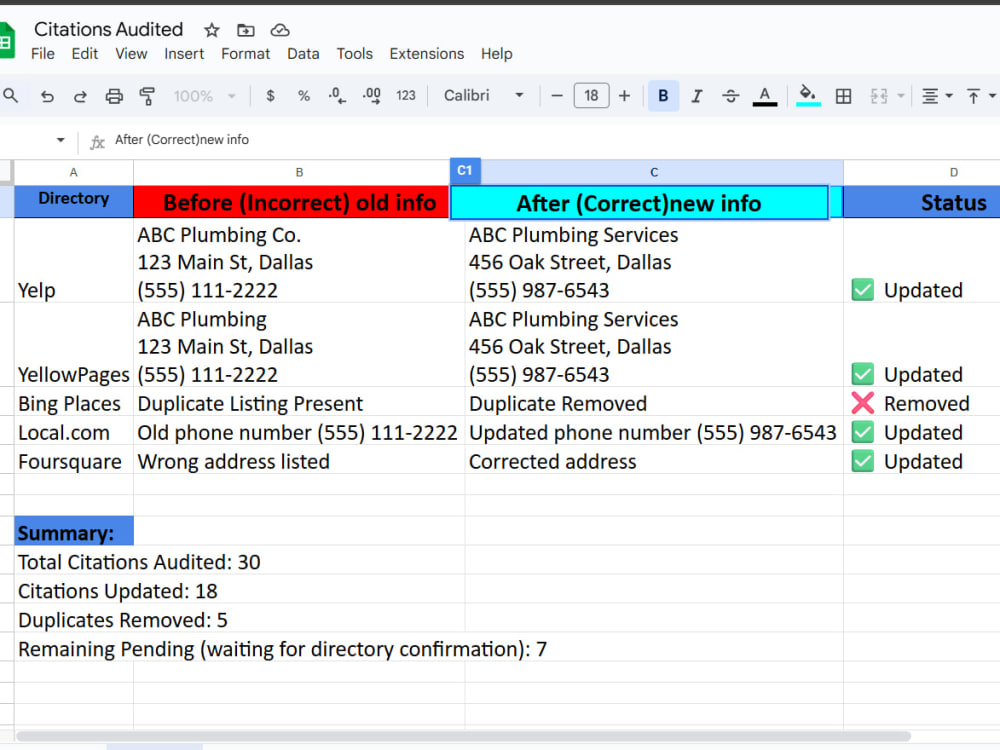Click the search menus magnifier icon
The height and width of the screenshot is (750, 1000).
(11, 96)
